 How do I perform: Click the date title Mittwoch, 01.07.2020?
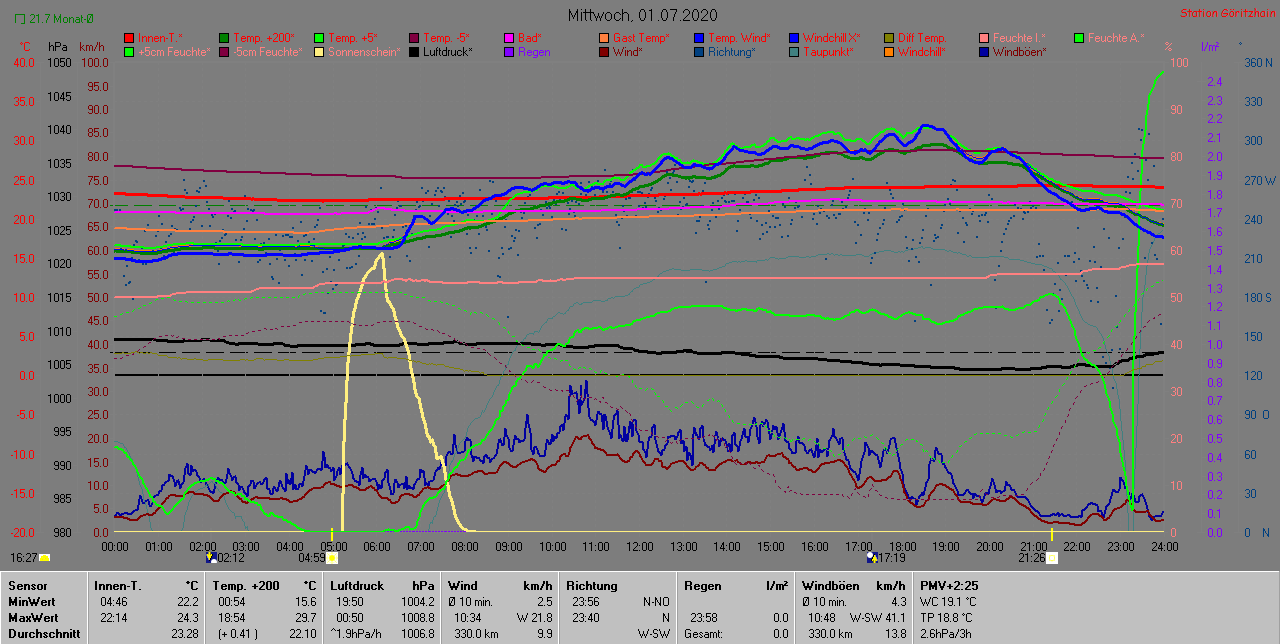(x=642, y=15)
